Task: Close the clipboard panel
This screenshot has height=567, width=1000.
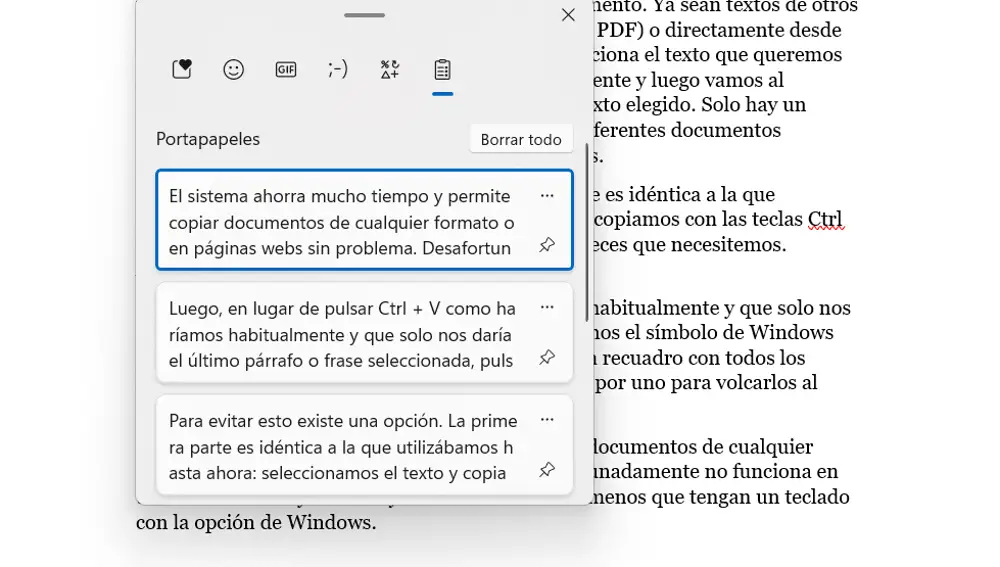Action: [x=568, y=15]
